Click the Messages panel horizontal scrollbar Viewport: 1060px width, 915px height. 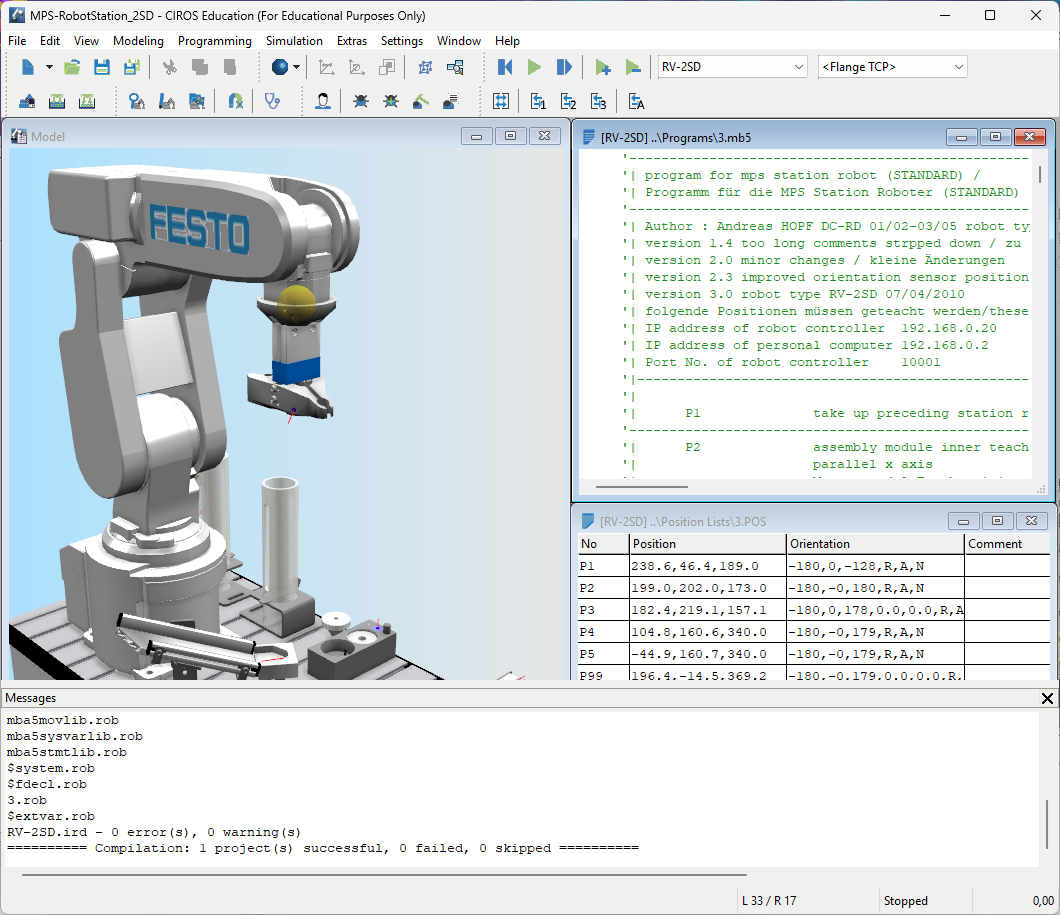click(x=384, y=874)
